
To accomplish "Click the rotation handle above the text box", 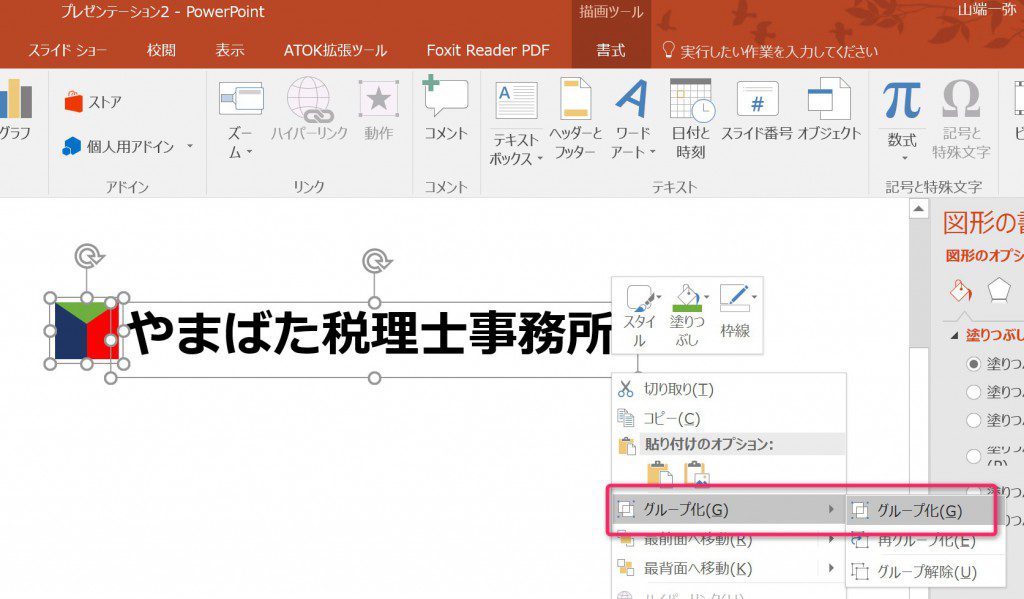I will [x=376, y=261].
